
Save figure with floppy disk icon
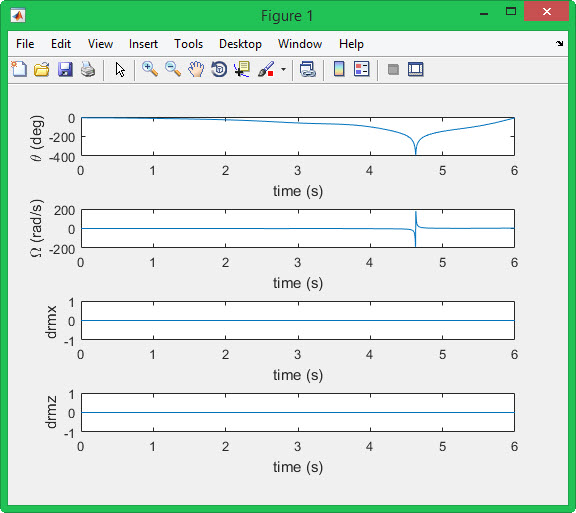[65, 69]
